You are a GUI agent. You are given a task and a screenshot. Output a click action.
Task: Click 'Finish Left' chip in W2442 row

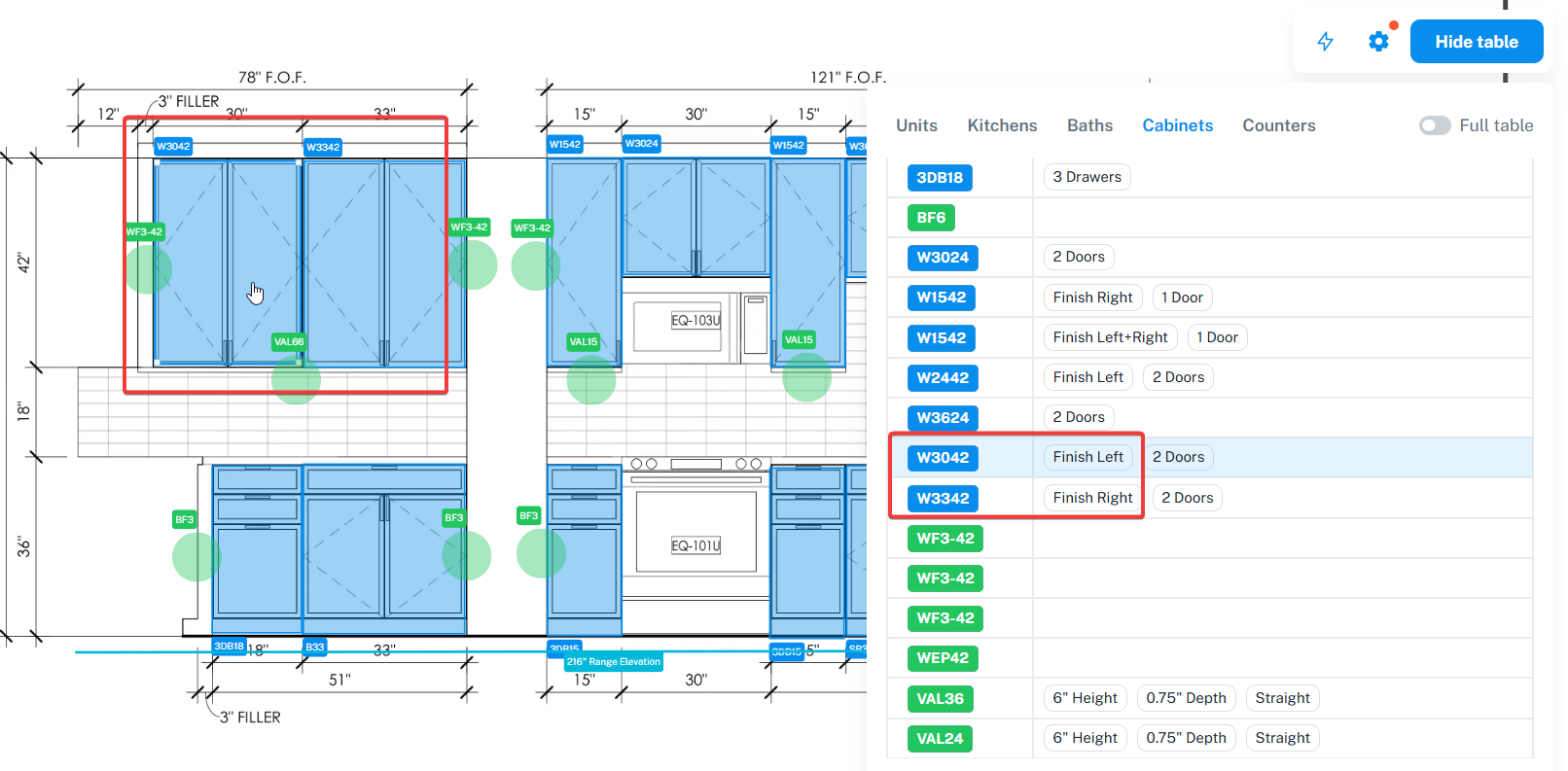tap(1087, 377)
